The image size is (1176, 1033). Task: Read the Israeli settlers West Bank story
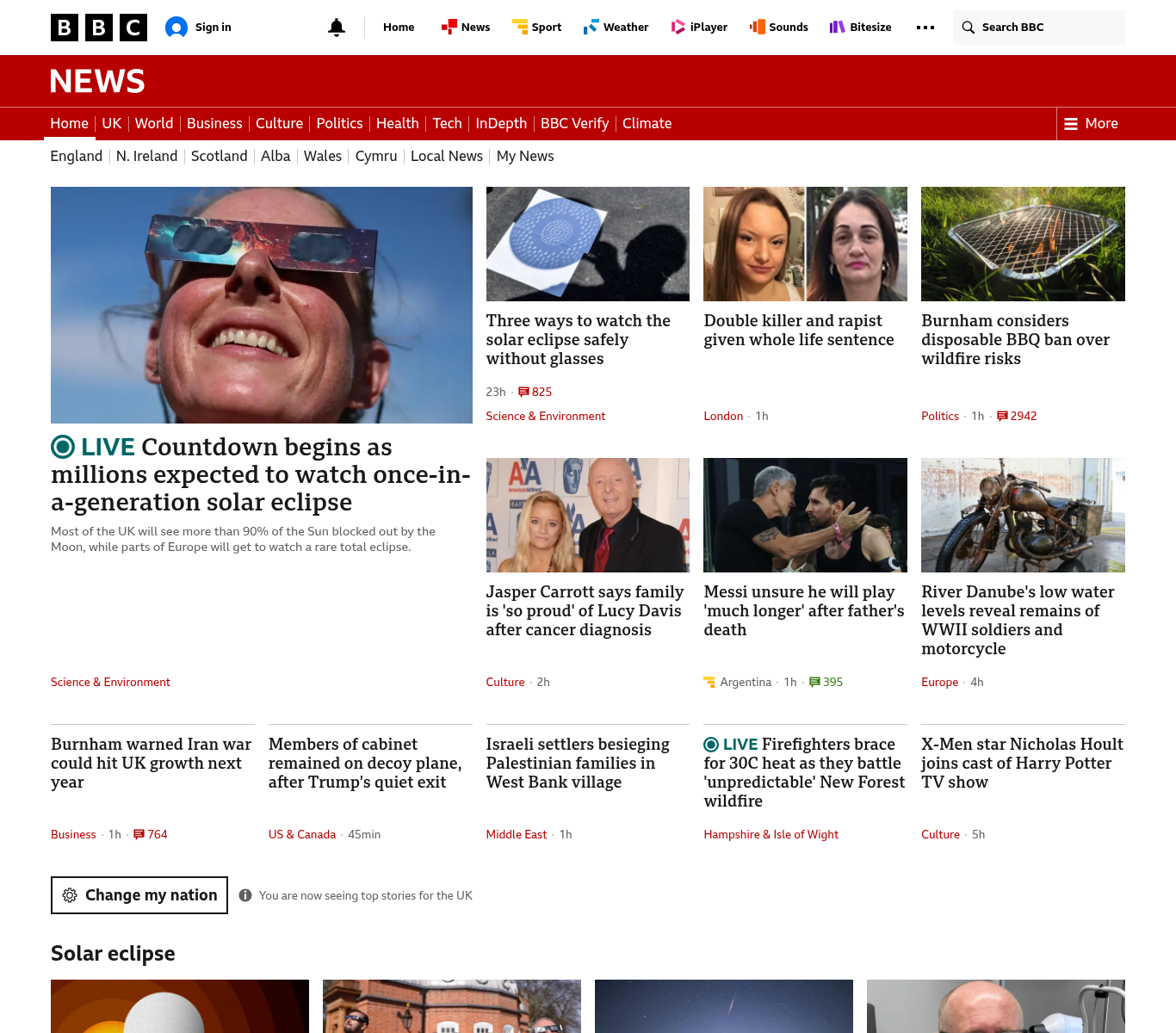pyautogui.click(x=578, y=764)
